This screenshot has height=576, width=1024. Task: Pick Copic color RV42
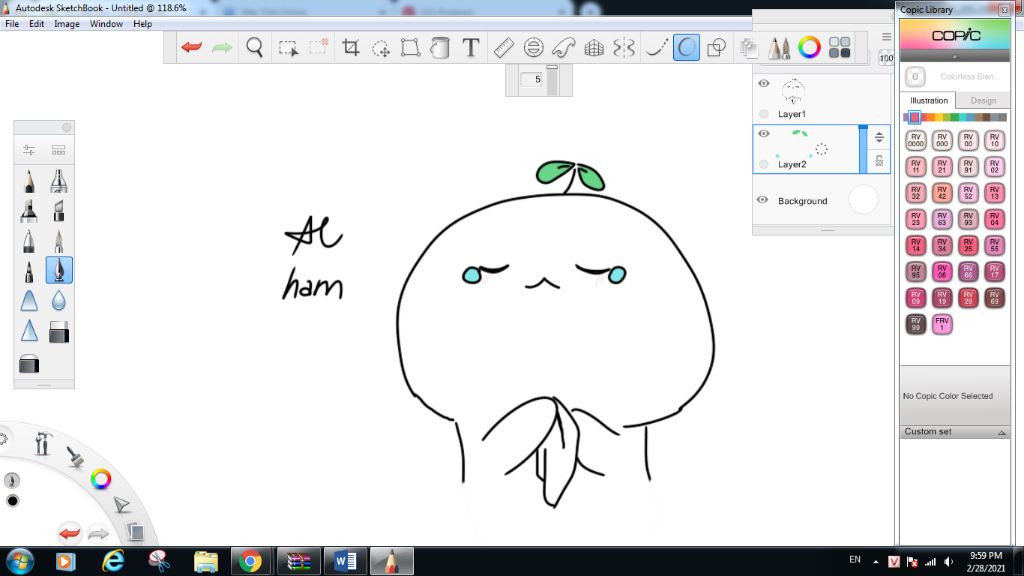942,193
